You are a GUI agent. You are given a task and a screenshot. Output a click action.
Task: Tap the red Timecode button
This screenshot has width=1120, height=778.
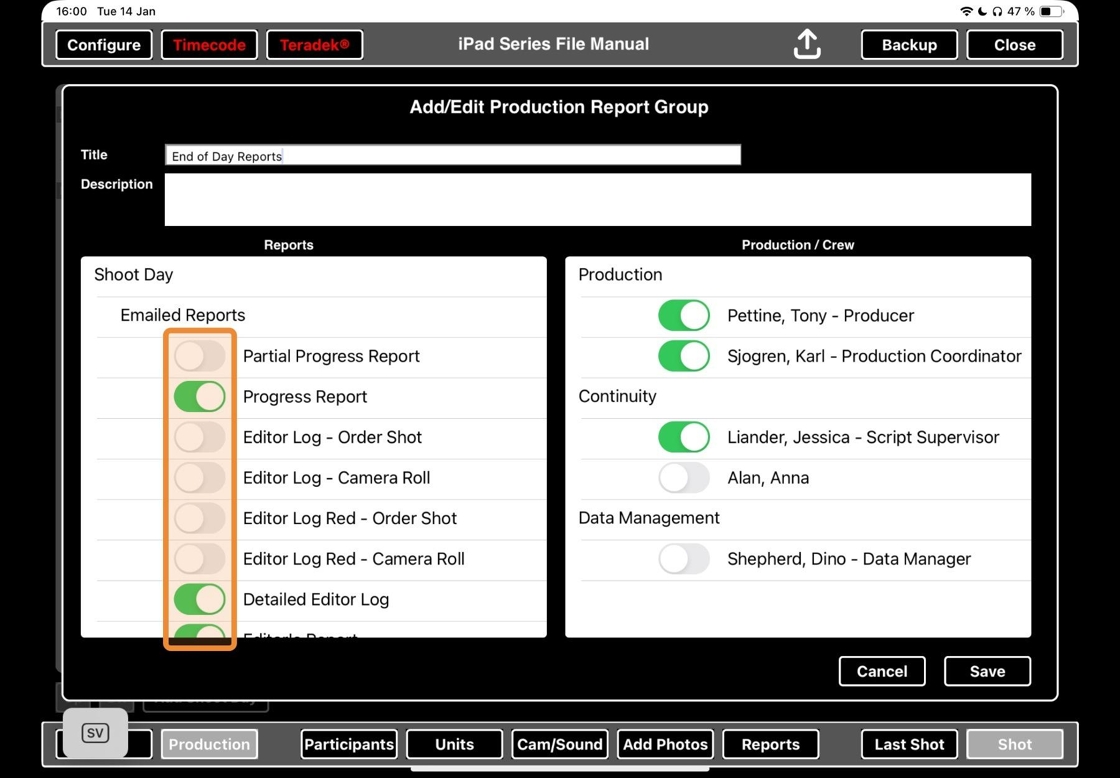pyautogui.click(x=209, y=45)
